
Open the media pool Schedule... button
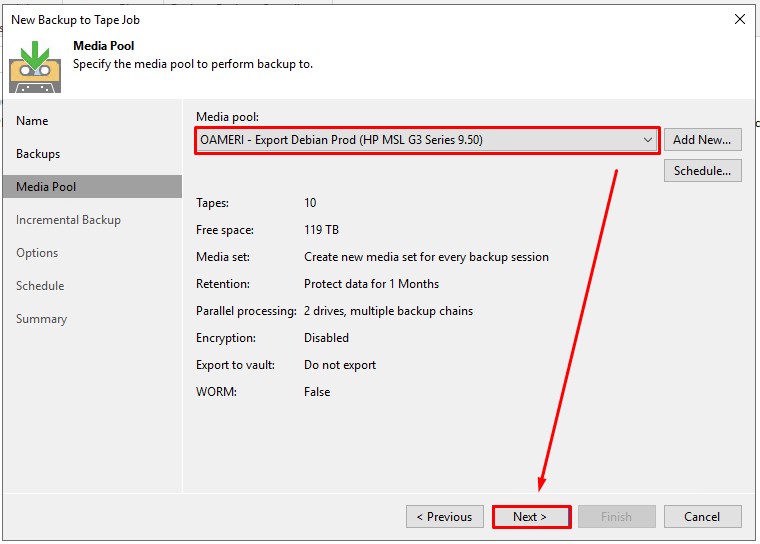[702, 171]
